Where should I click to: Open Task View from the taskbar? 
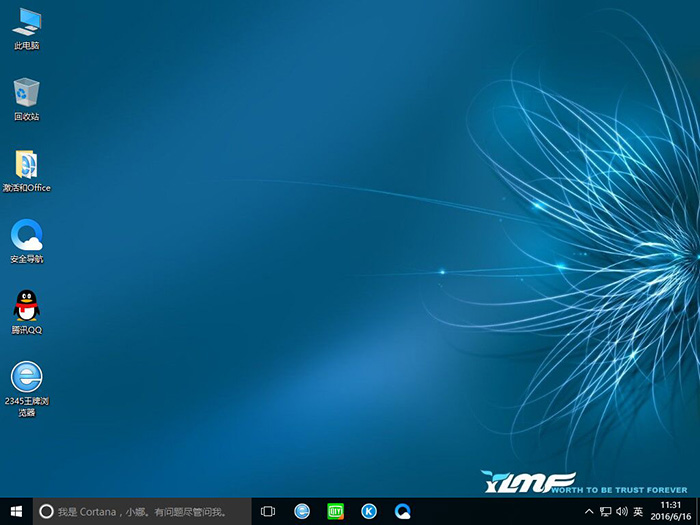pos(268,511)
